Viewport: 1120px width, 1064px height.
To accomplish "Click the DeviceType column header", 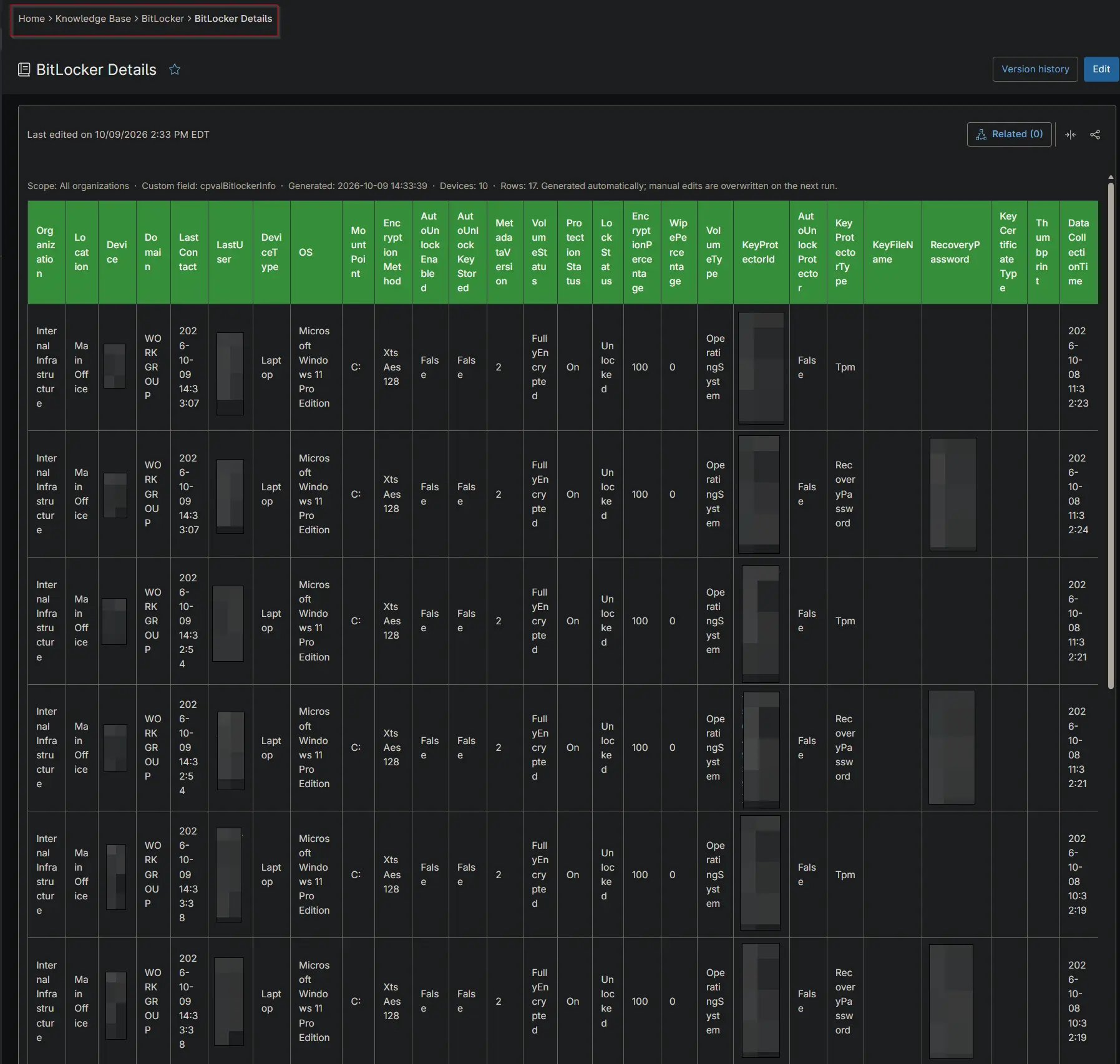I will [271, 252].
